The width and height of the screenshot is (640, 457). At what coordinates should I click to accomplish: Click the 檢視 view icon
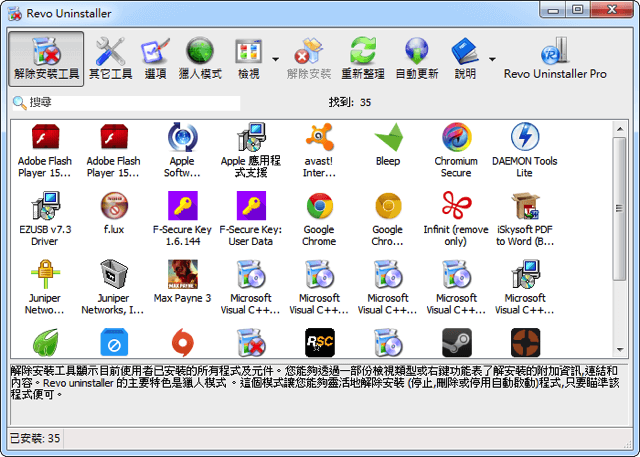(249, 59)
